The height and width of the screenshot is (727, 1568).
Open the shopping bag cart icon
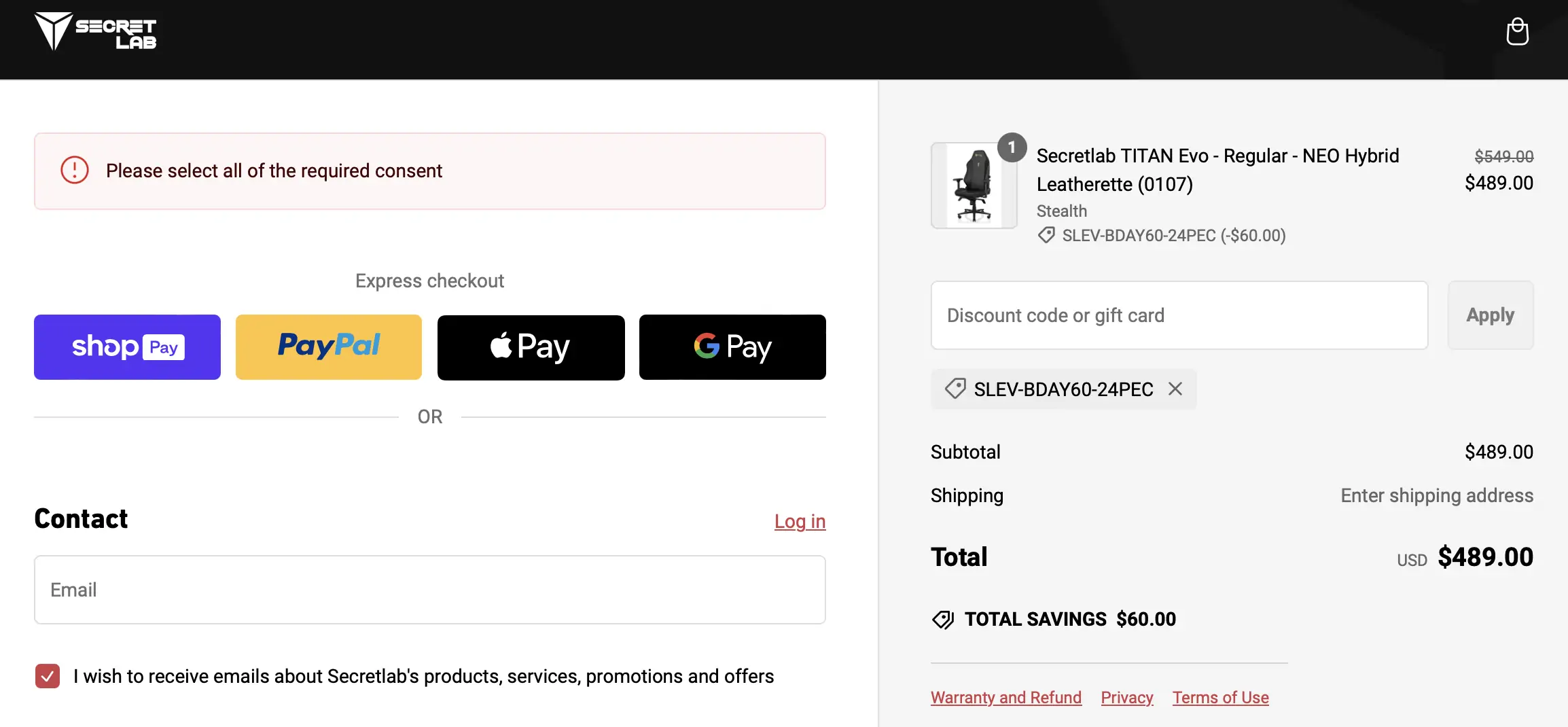point(1517,32)
